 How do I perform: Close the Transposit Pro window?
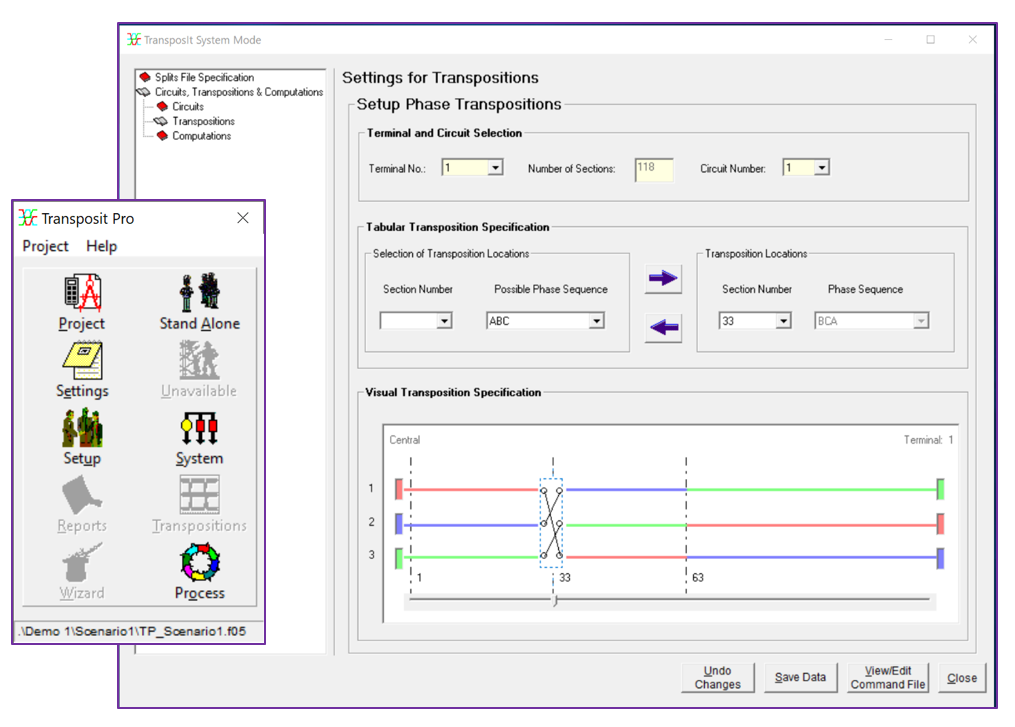(x=243, y=218)
